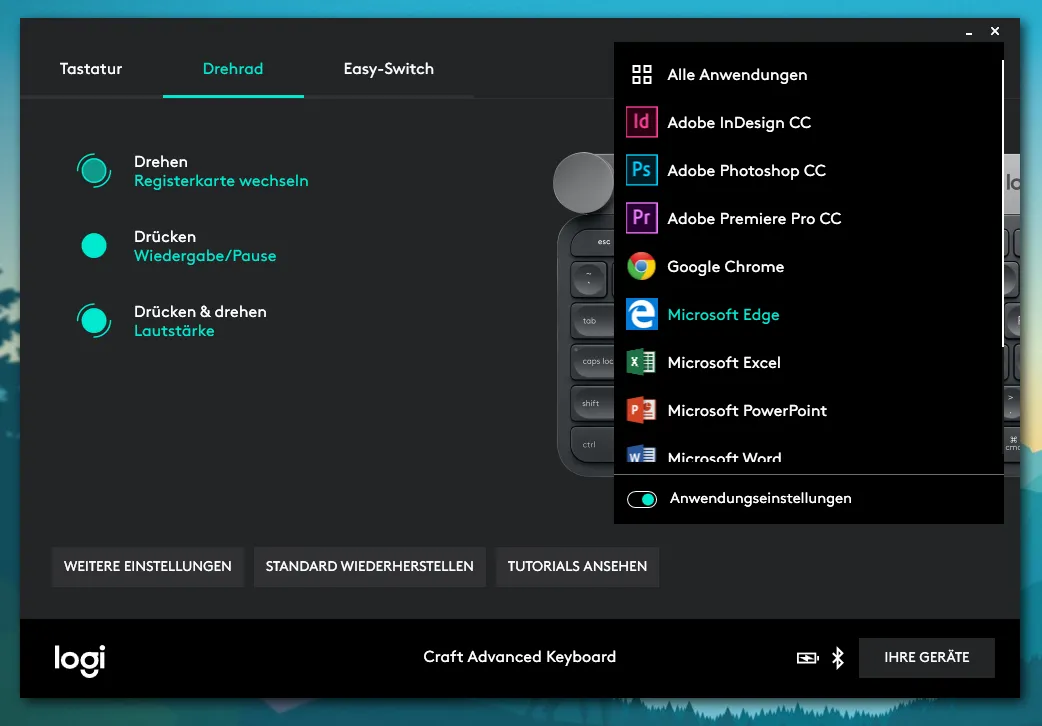This screenshot has width=1042, height=726.
Task: Toggle the Anwendungseinstellungen switch
Action: coord(641,499)
